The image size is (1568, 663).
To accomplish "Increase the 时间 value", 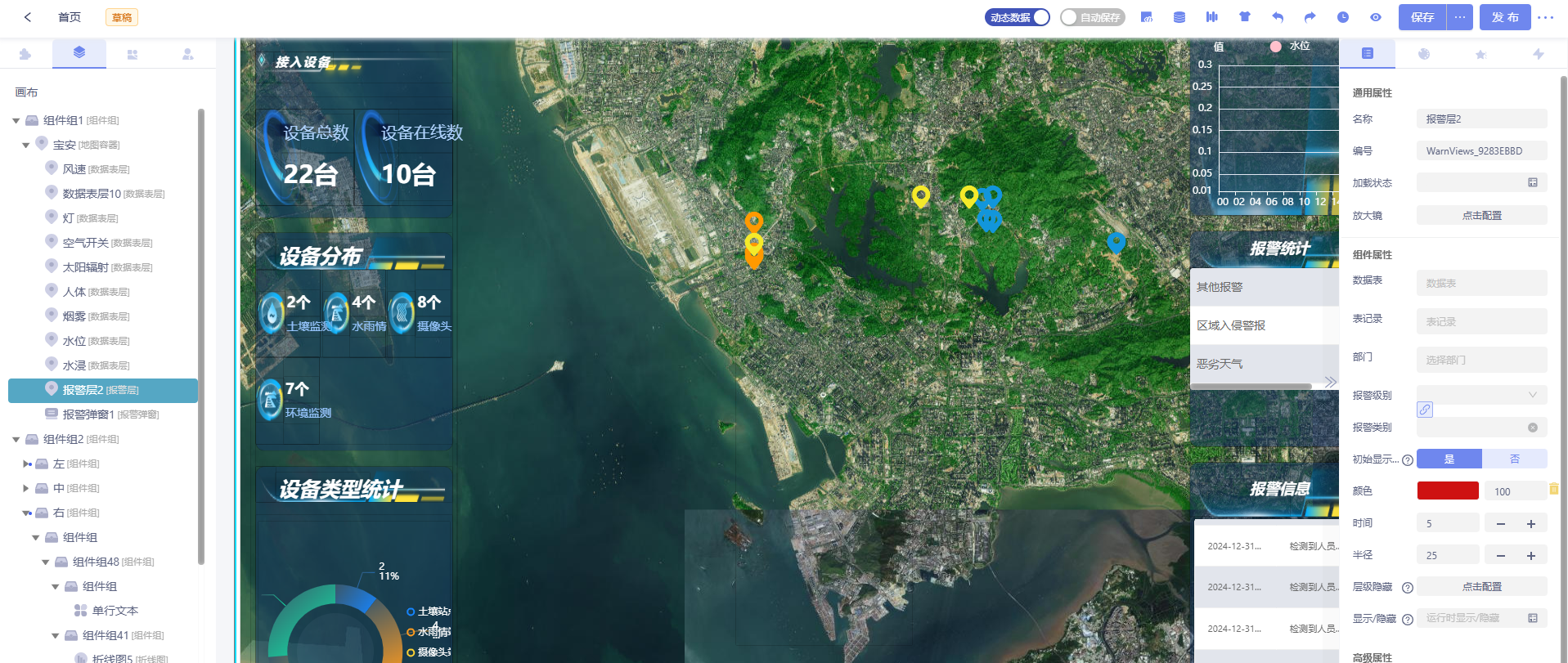I will pyautogui.click(x=1531, y=523).
